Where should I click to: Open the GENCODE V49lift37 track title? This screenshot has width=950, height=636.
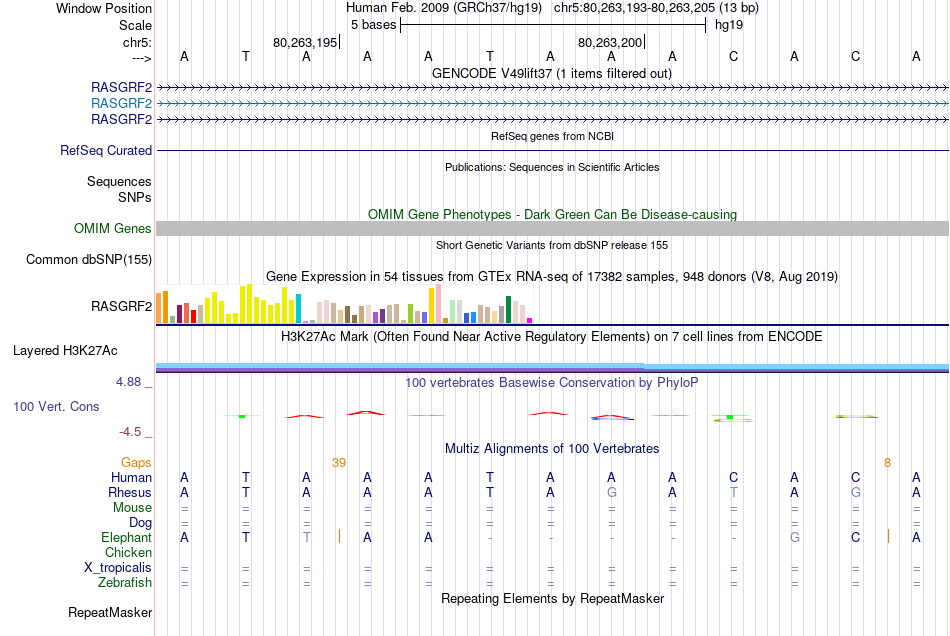coord(552,73)
